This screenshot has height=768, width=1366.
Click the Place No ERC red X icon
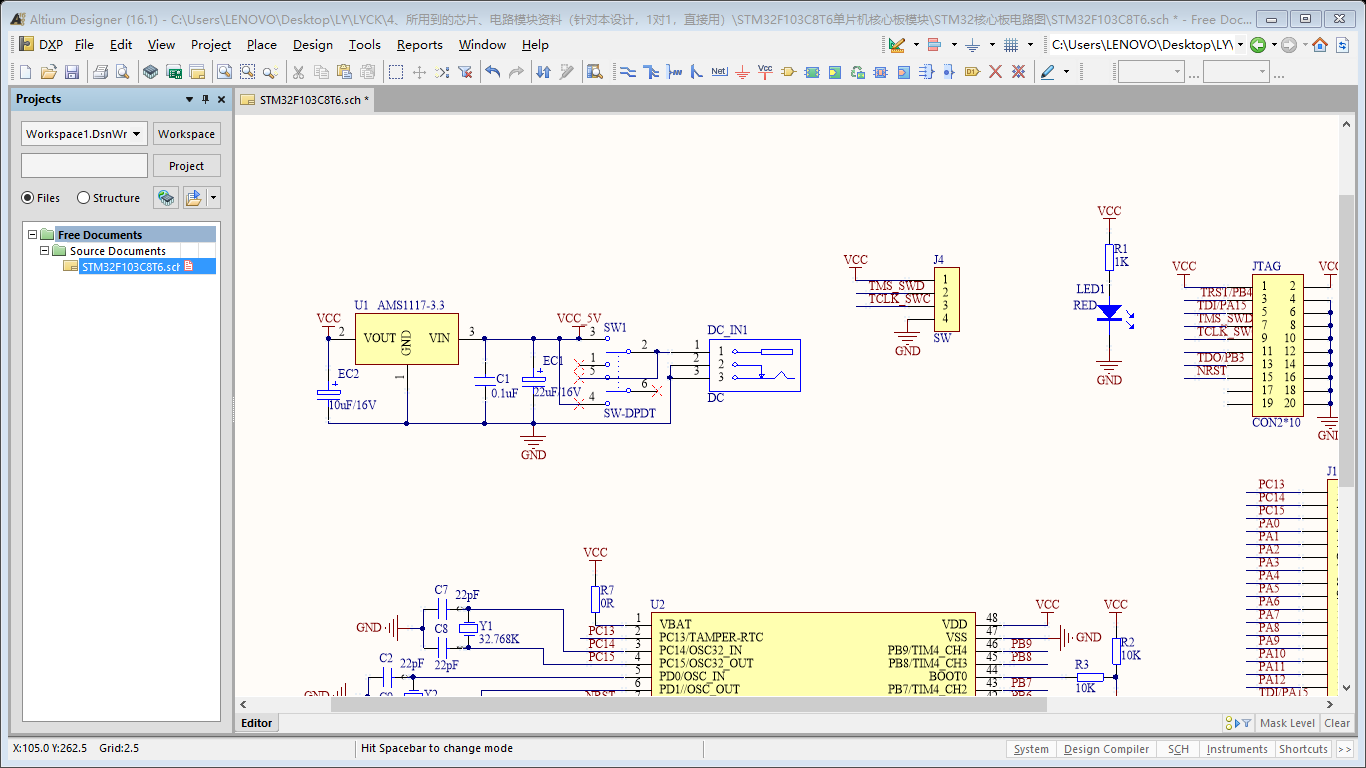[995, 72]
